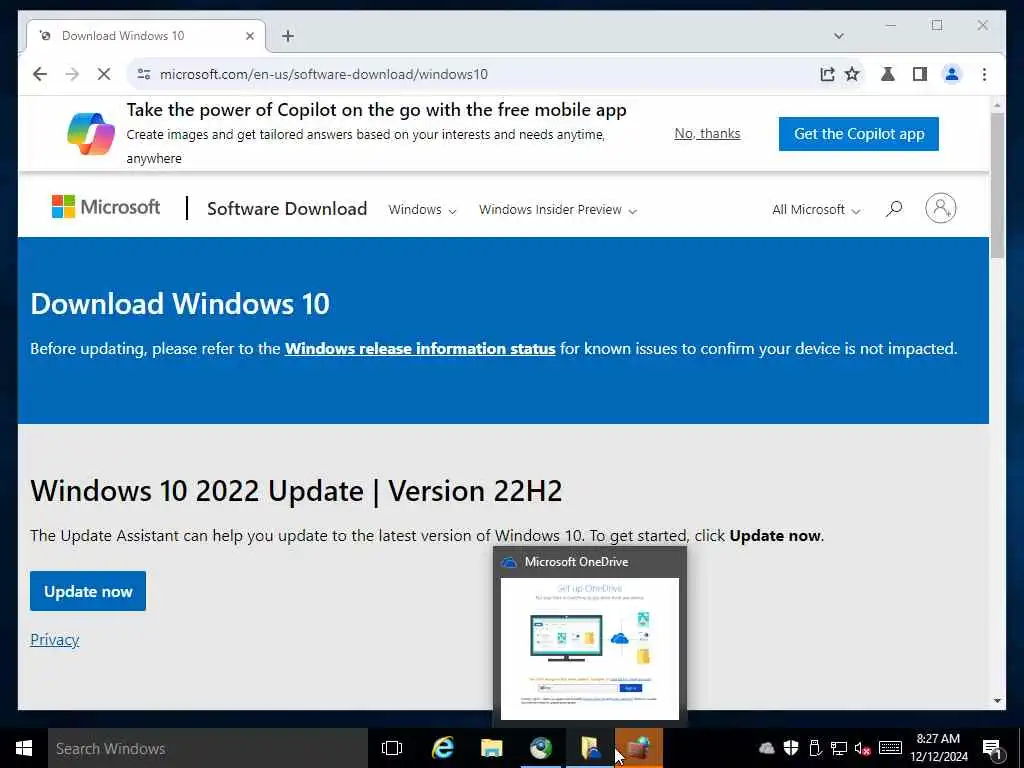Click the safely remove hardware tray icon

tap(814, 748)
